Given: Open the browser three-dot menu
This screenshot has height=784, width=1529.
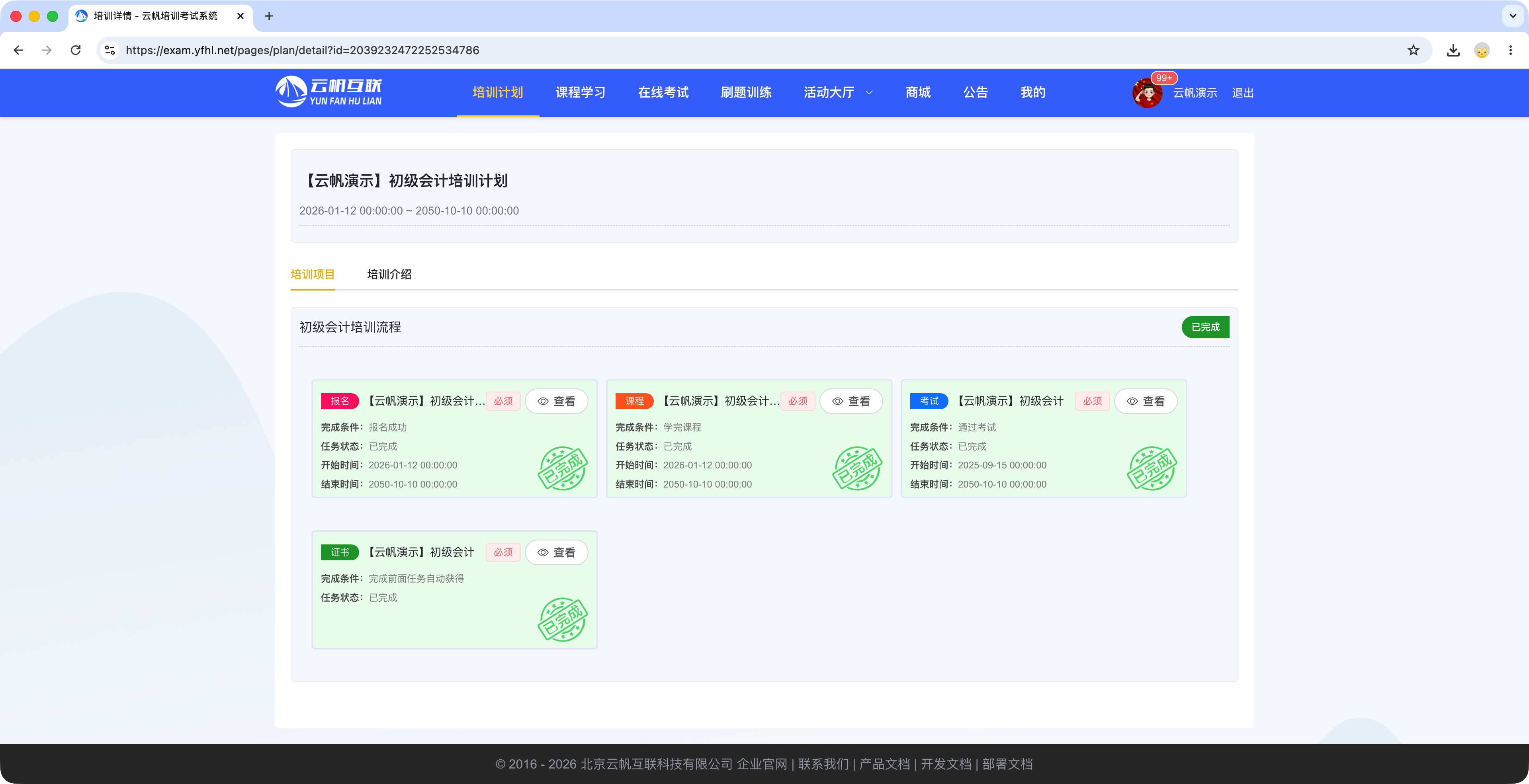Looking at the screenshot, I should (x=1511, y=51).
